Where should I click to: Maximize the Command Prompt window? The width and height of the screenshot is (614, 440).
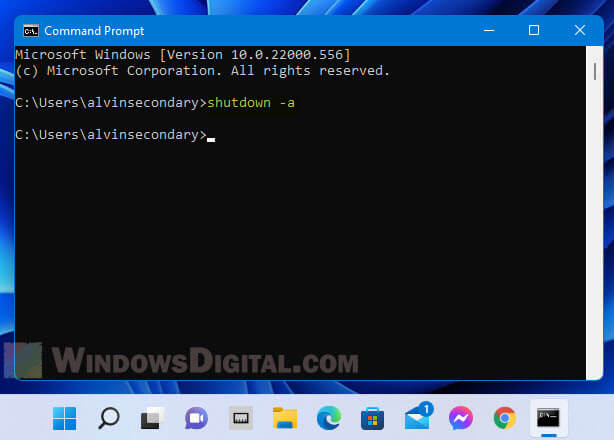[x=534, y=30]
